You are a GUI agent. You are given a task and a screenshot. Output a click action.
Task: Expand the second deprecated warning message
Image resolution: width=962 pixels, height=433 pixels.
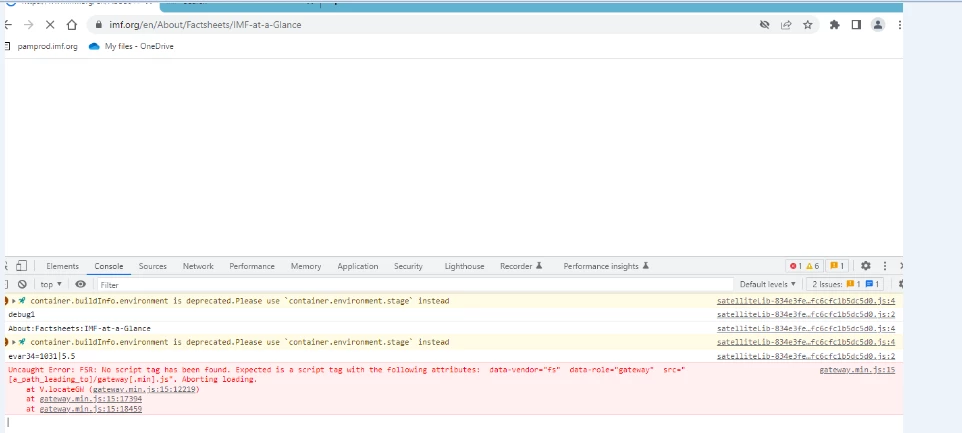[14, 342]
